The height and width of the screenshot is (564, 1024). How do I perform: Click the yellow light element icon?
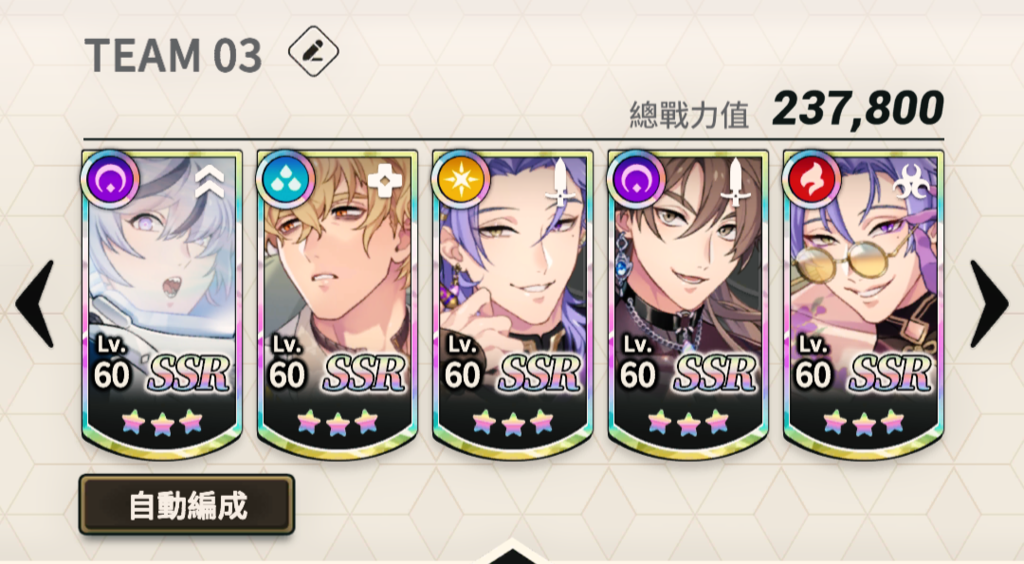pos(460,179)
